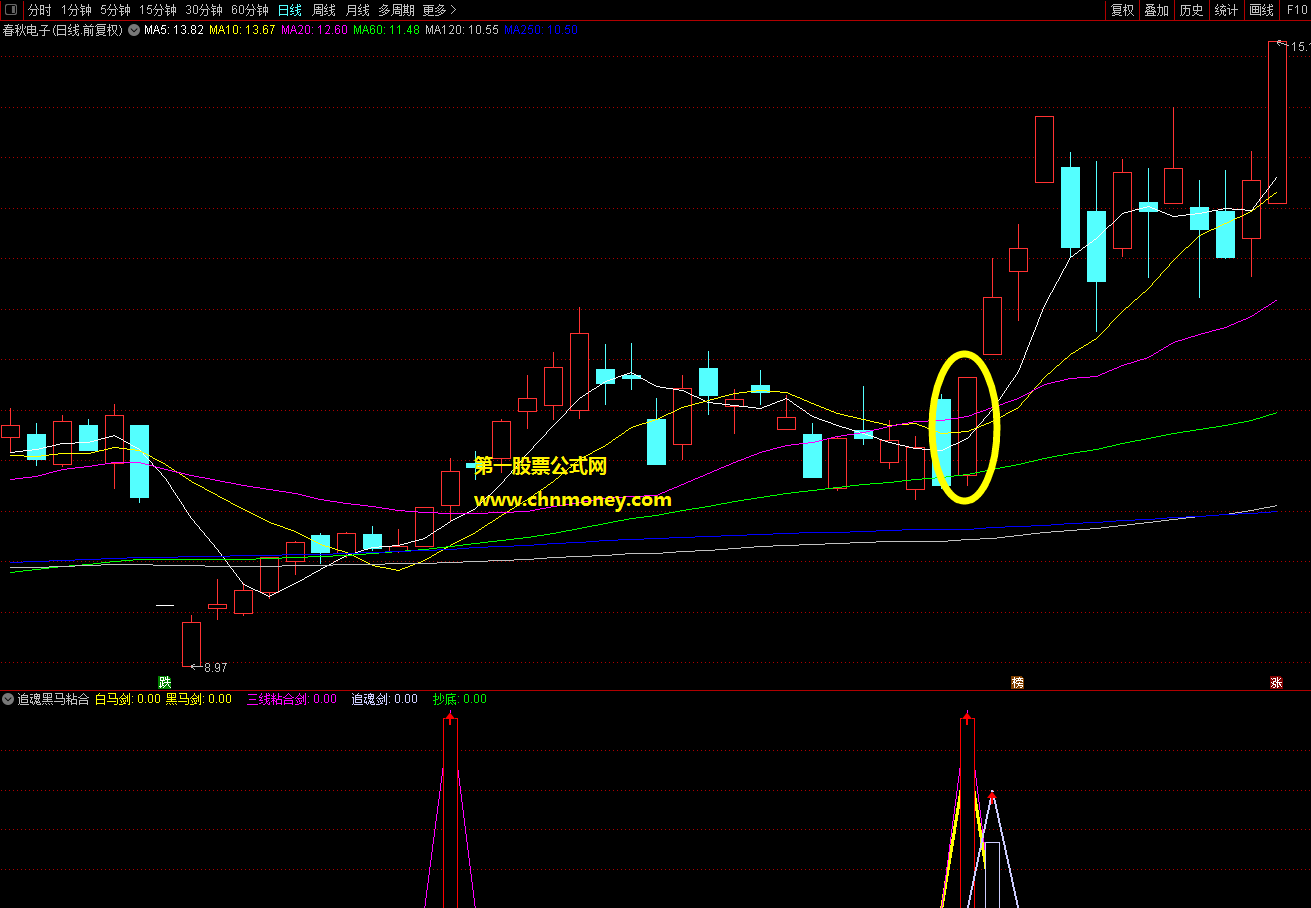Click the 追魂剑: 0.00 value
This screenshot has height=908, width=1311.
384,699
